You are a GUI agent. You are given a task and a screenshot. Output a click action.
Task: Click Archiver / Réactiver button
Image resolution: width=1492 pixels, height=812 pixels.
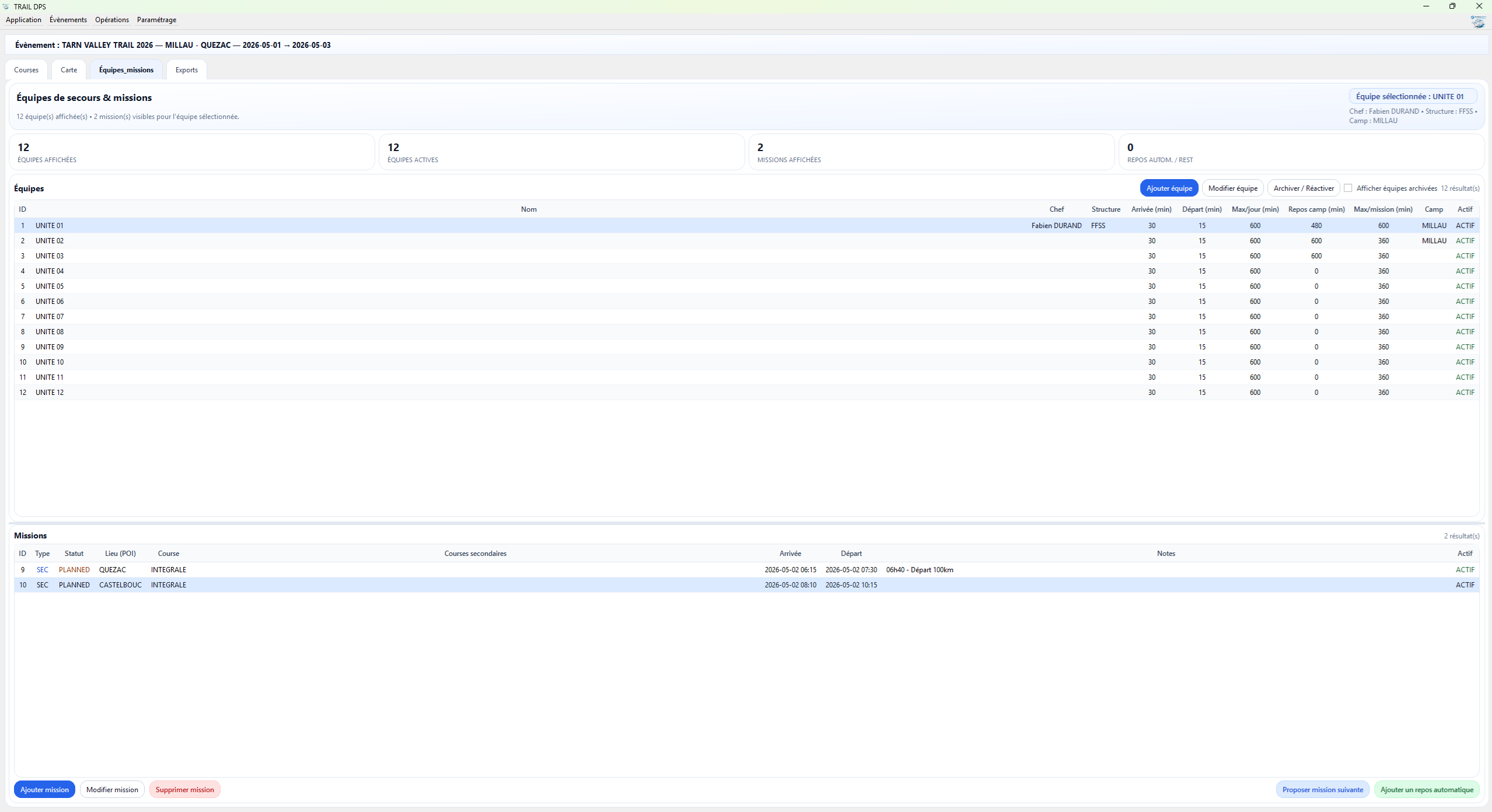(x=1304, y=188)
